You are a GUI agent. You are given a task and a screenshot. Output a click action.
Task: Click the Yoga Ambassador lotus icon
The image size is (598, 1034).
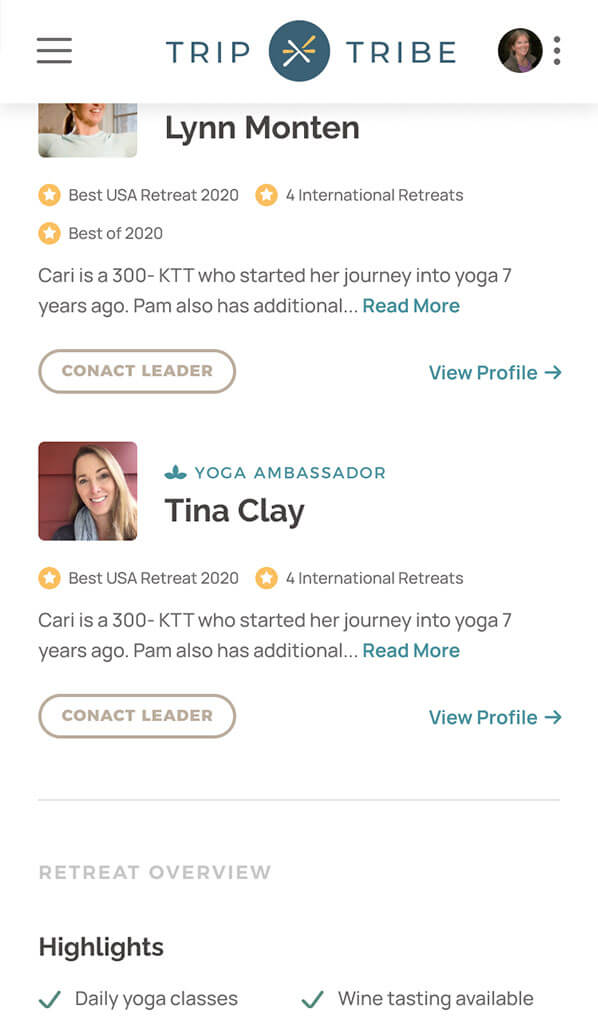coord(175,472)
